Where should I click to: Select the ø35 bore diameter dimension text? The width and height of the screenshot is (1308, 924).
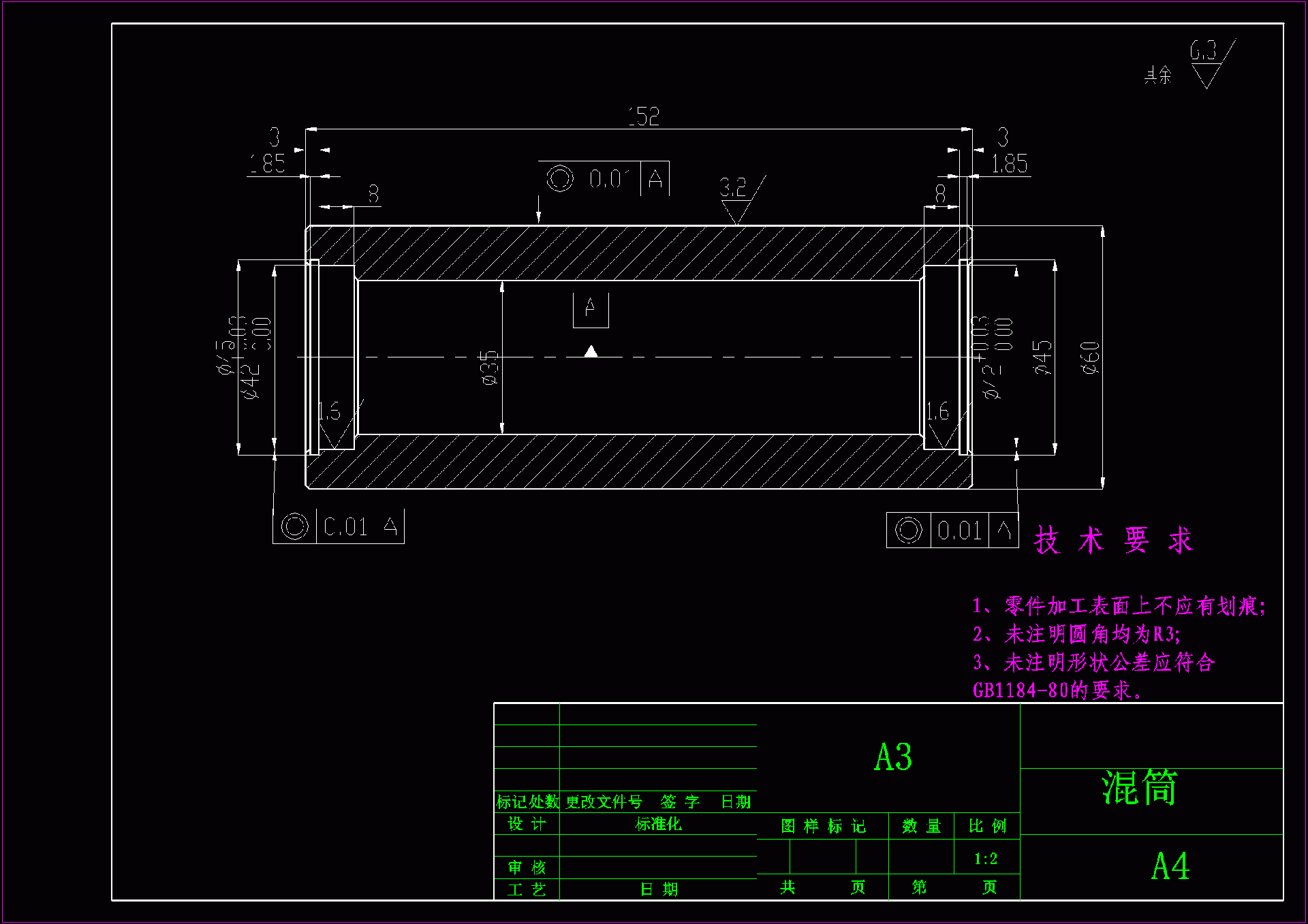coord(489,368)
